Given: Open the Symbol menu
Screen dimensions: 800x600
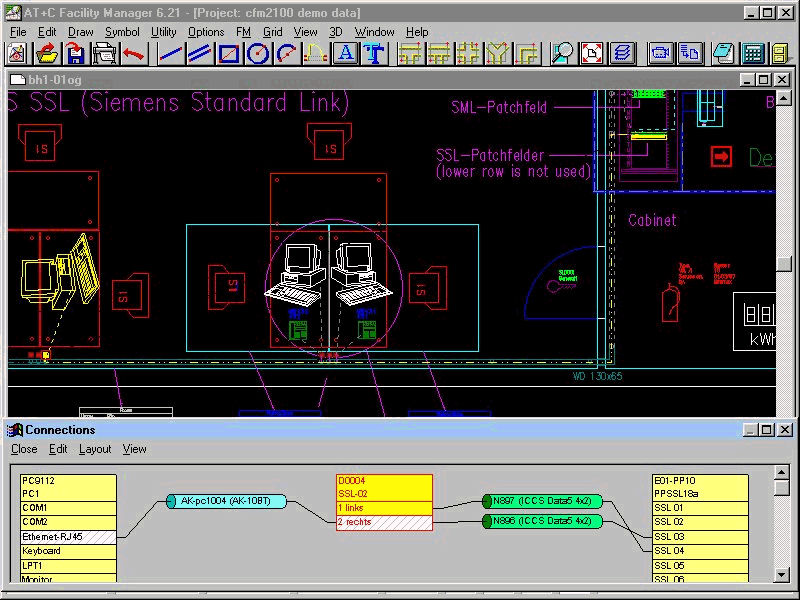Looking at the screenshot, I should (x=122, y=32).
